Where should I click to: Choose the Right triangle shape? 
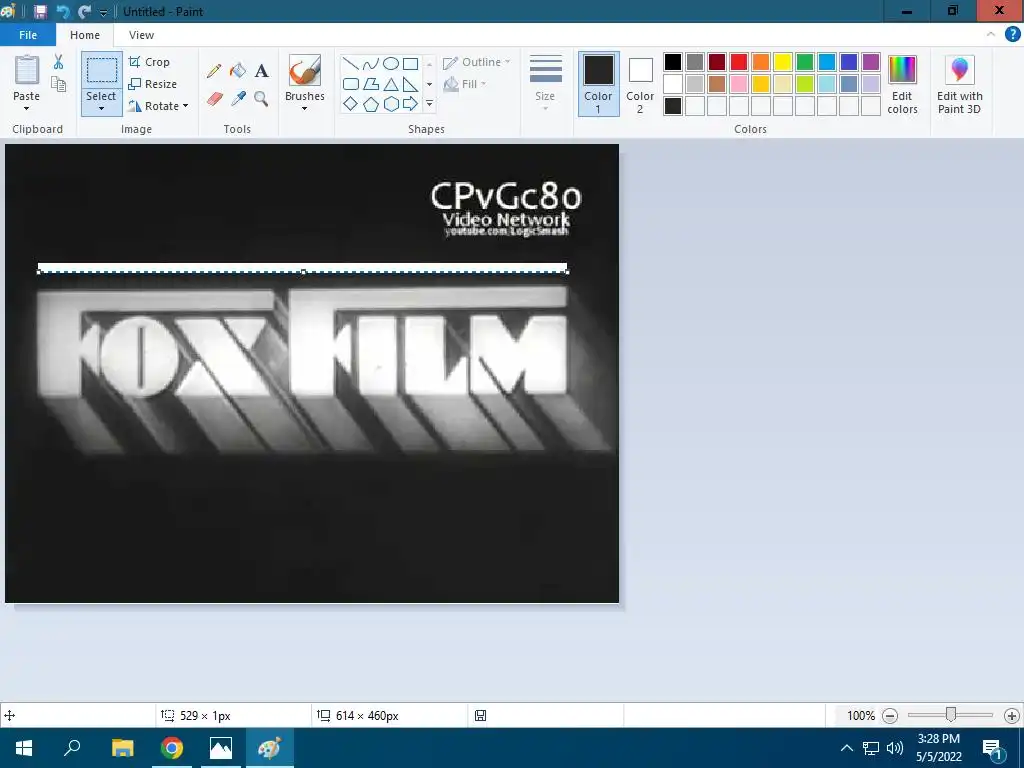click(x=410, y=84)
